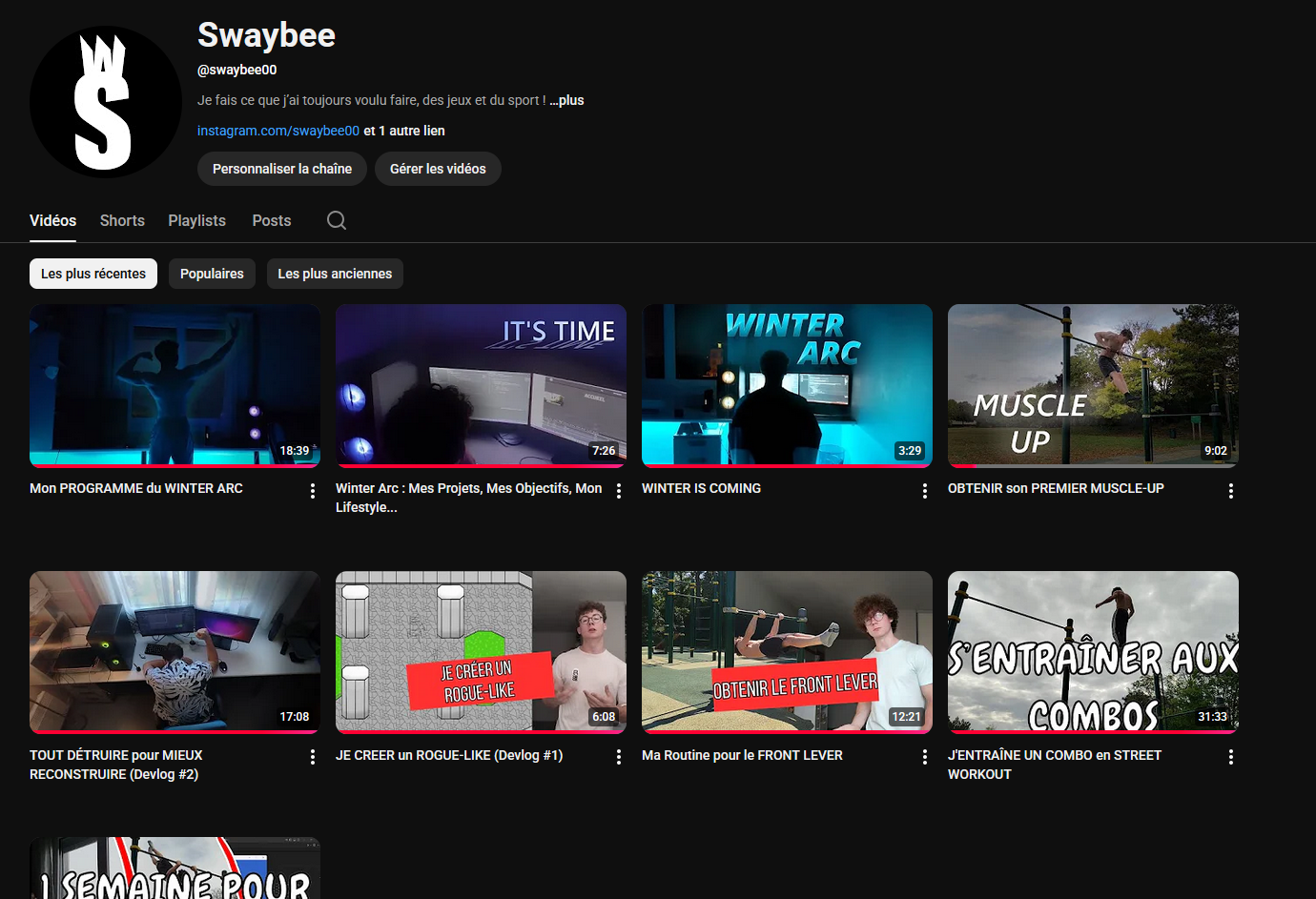This screenshot has width=1316, height=899.
Task: Expand channel description with ...plus
Action: 567,100
